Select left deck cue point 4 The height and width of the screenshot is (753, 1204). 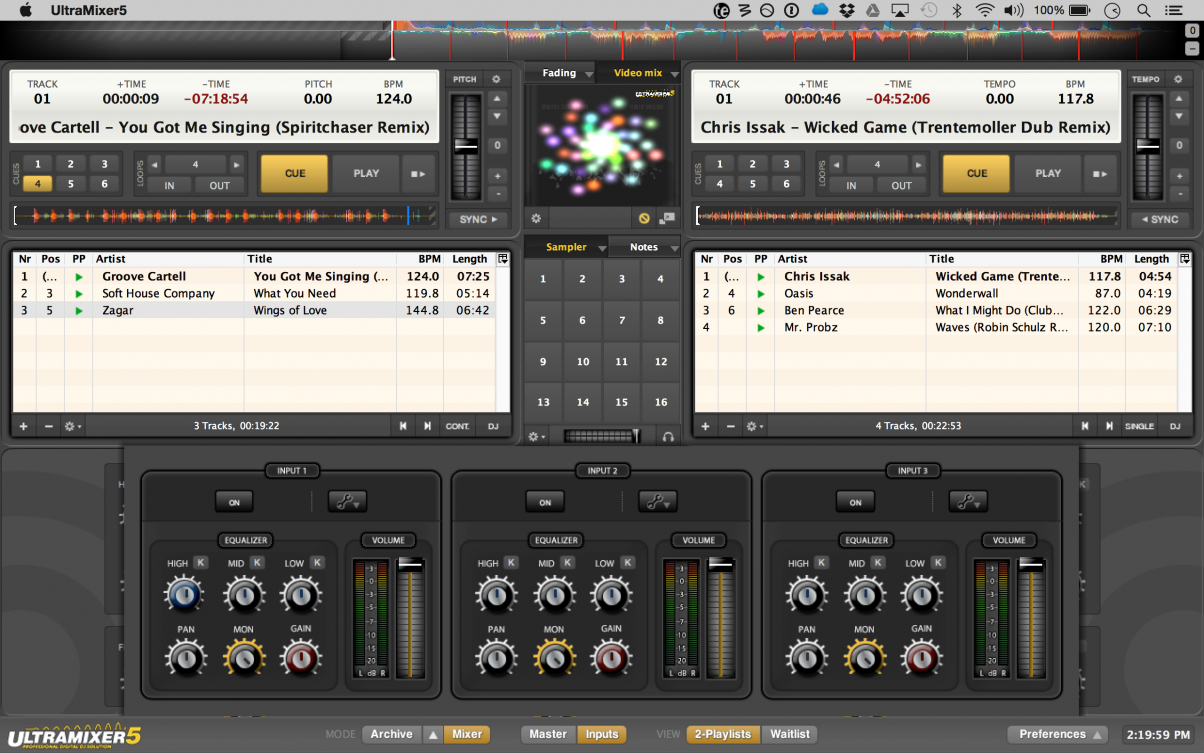tap(38, 184)
